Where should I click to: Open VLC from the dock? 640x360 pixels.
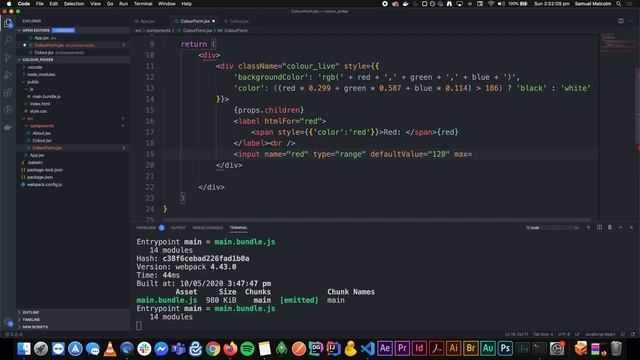click(x=110, y=349)
